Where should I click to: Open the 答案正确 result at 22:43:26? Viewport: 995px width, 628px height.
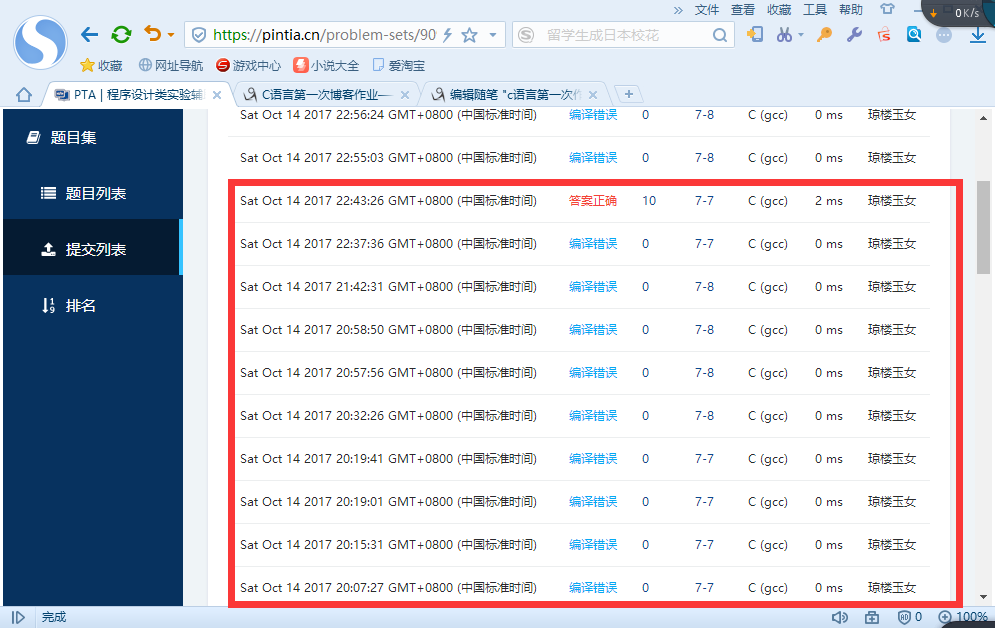tap(593, 200)
